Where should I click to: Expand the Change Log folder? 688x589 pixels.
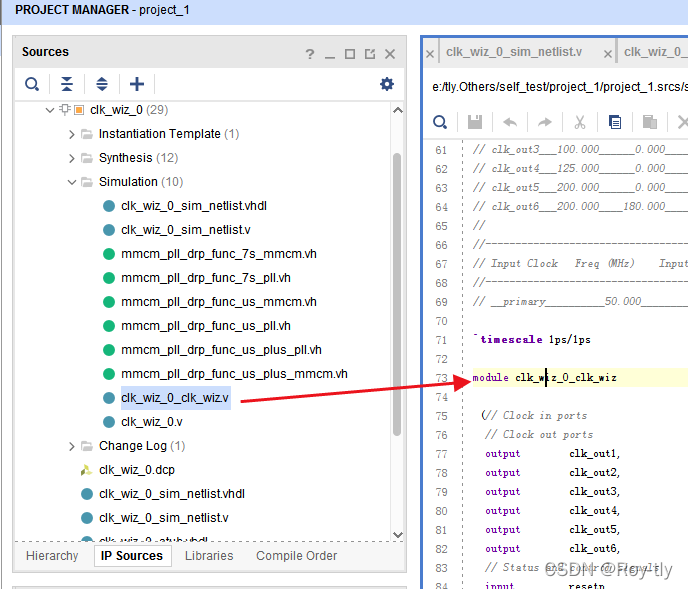click(x=72, y=446)
